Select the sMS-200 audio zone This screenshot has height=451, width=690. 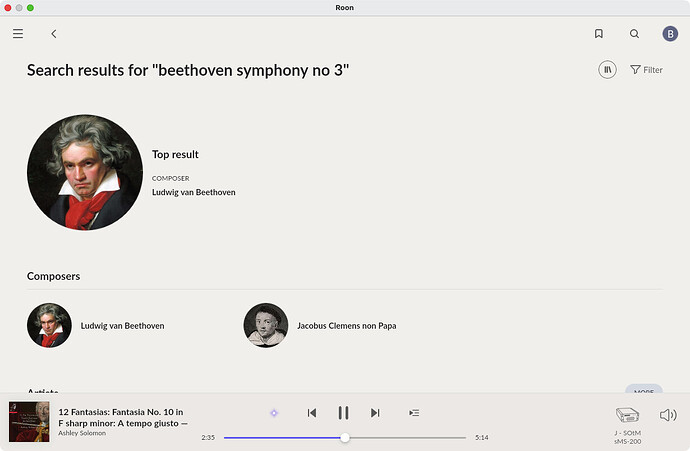[x=628, y=420]
